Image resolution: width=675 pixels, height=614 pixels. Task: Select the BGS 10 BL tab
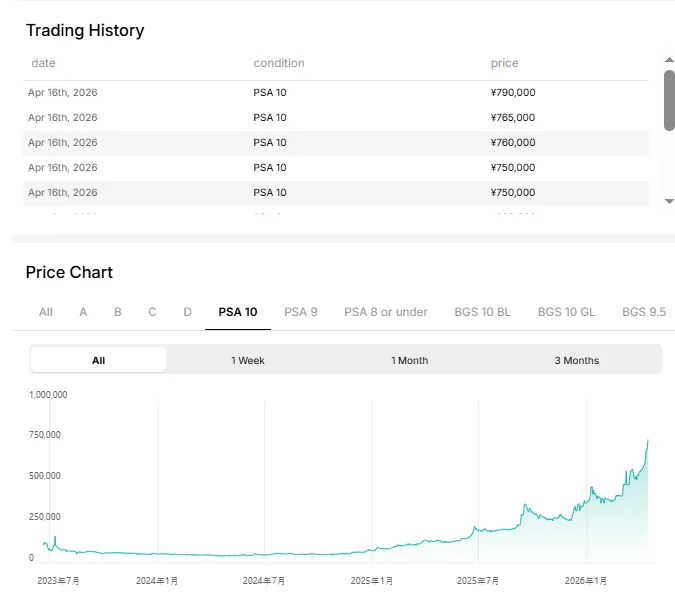pos(482,312)
